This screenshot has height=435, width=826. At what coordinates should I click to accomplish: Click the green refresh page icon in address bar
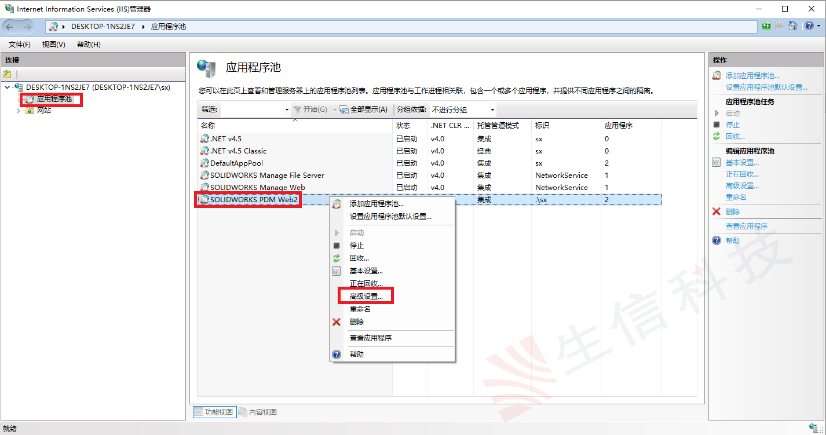tap(766, 26)
